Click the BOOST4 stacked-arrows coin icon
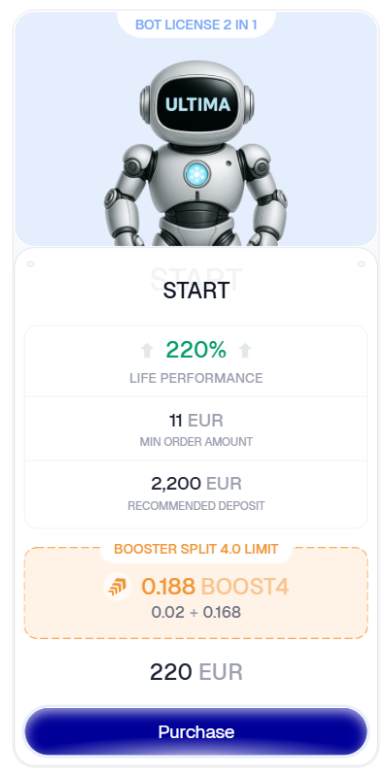This screenshot has height=777, width=385. point(117,587)
